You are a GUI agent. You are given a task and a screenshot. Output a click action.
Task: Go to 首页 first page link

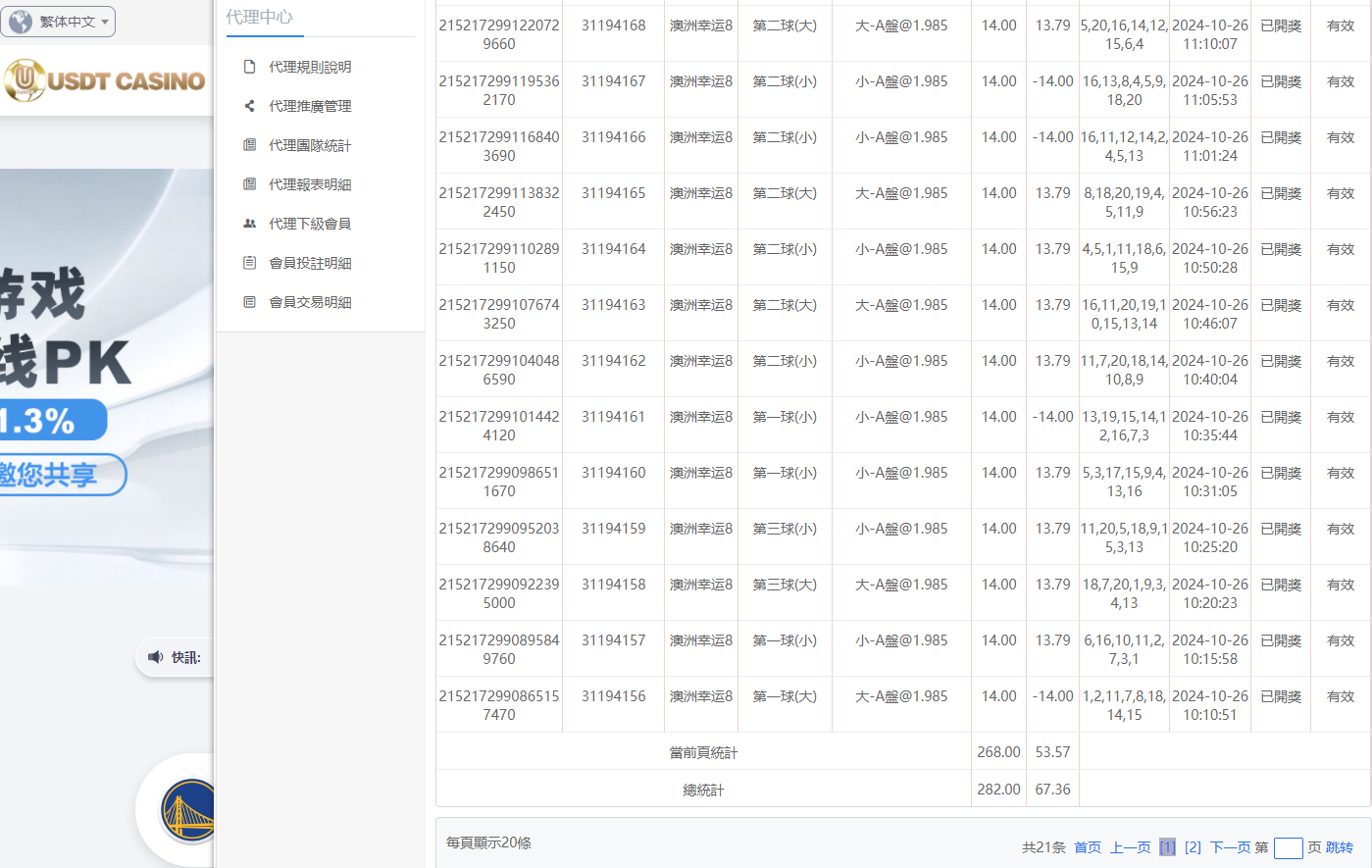tap(1087, 846)
